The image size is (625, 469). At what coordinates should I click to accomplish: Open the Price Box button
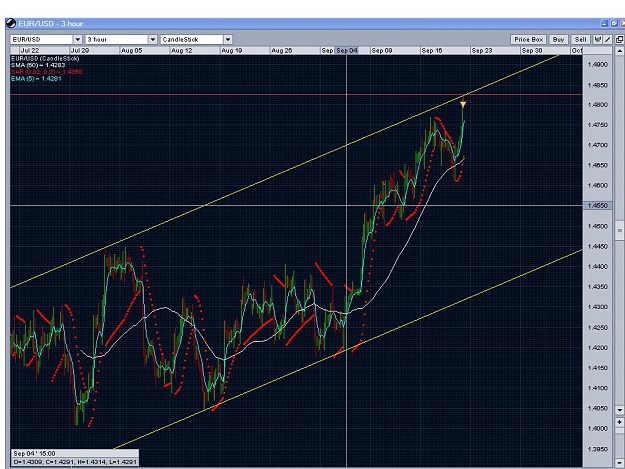point(529,39)
